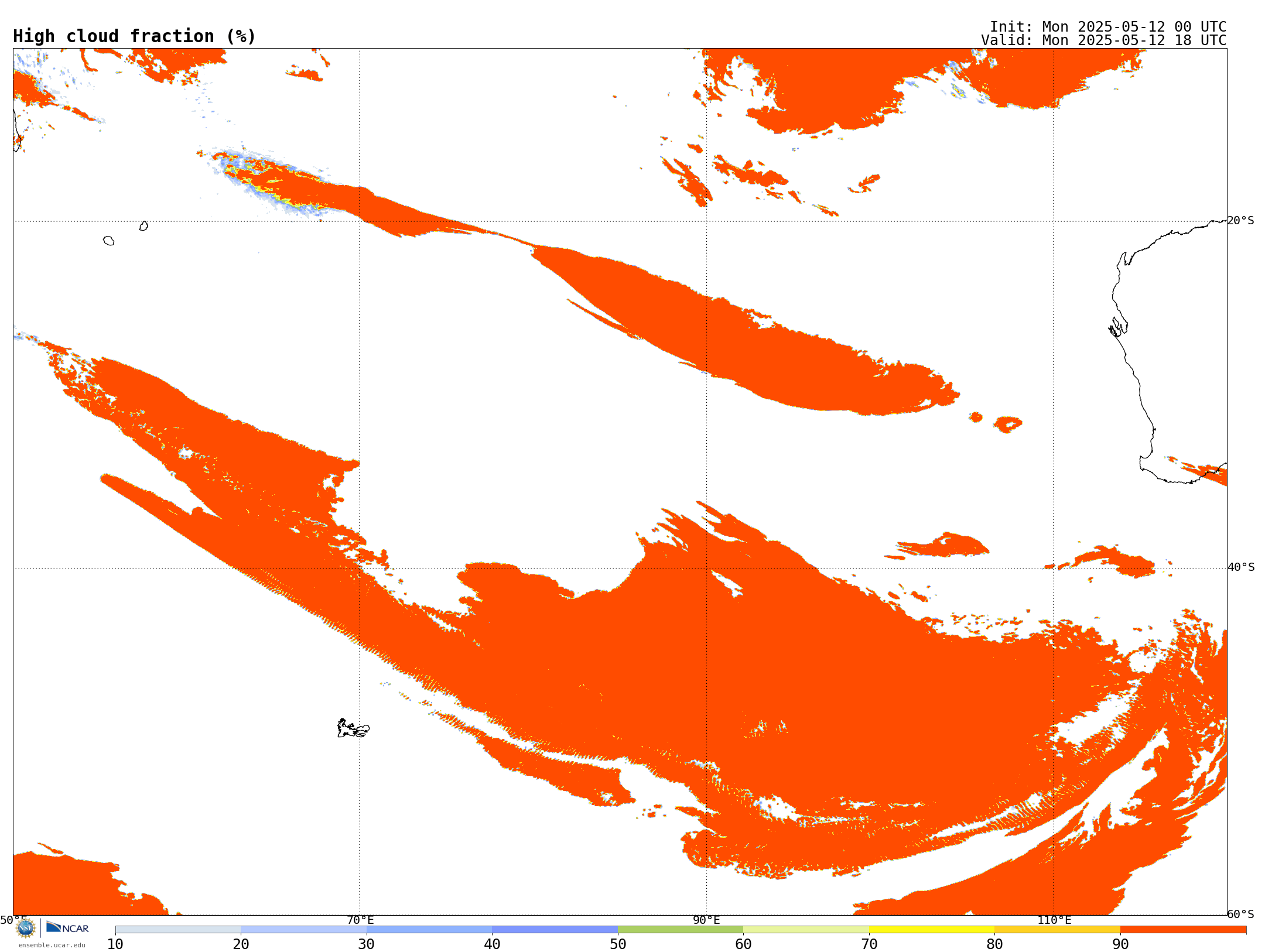Click the colorbar tick label 10

pos(115,944)
